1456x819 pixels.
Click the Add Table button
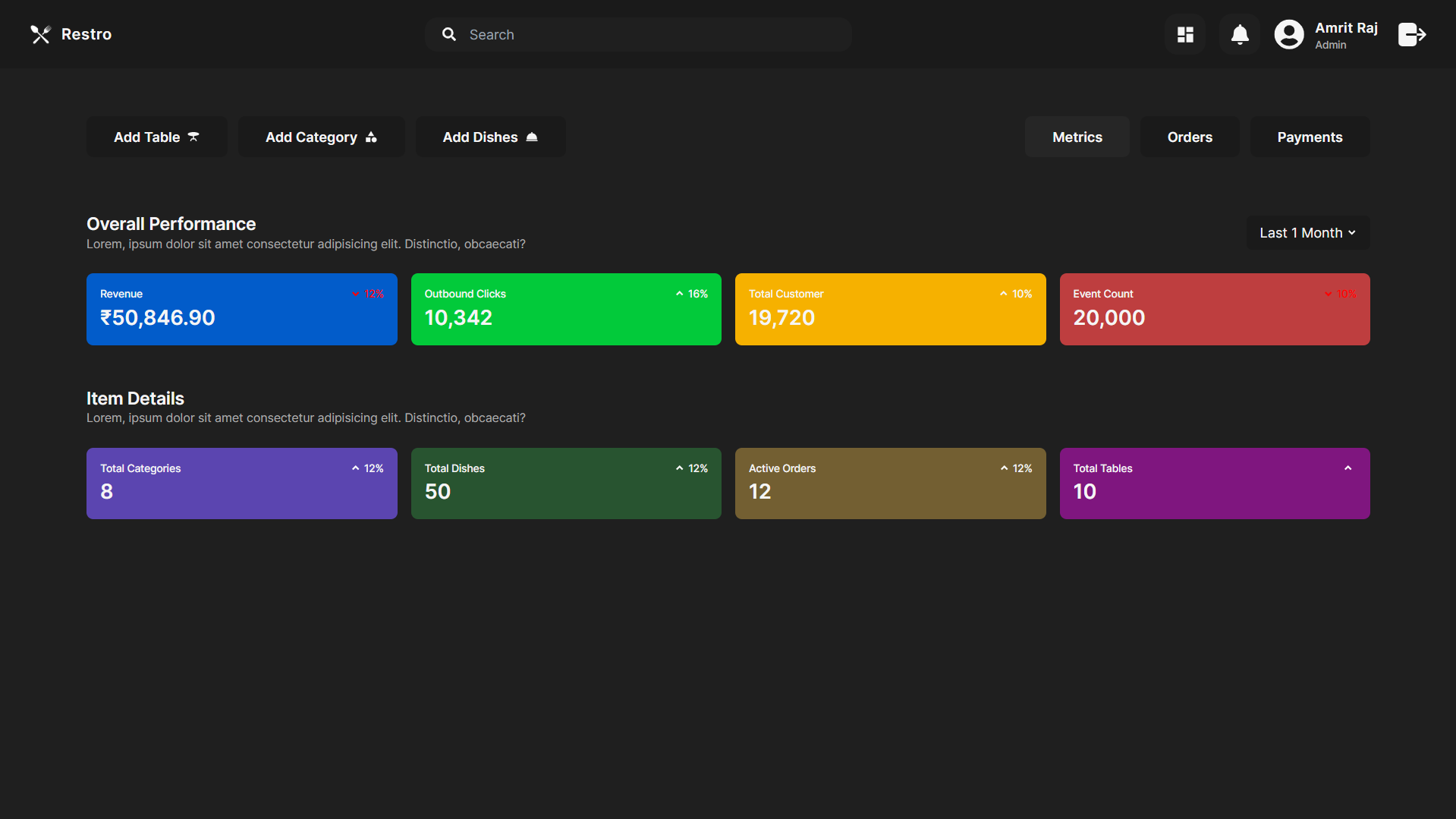156,137
